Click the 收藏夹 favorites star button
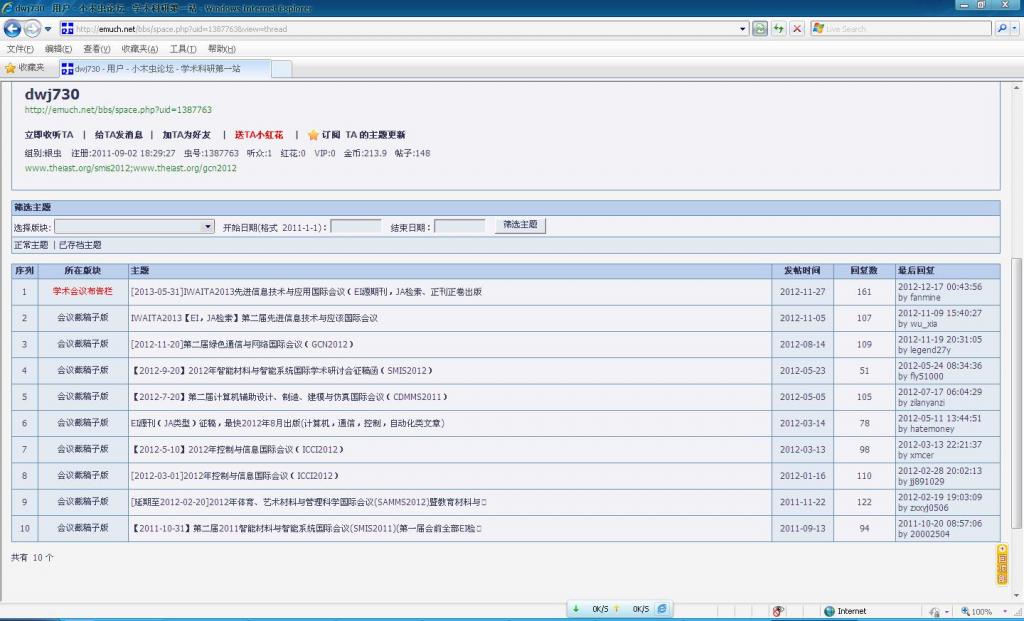The width and height of the screenshot is (1024, 621). (x=25, y=68)
